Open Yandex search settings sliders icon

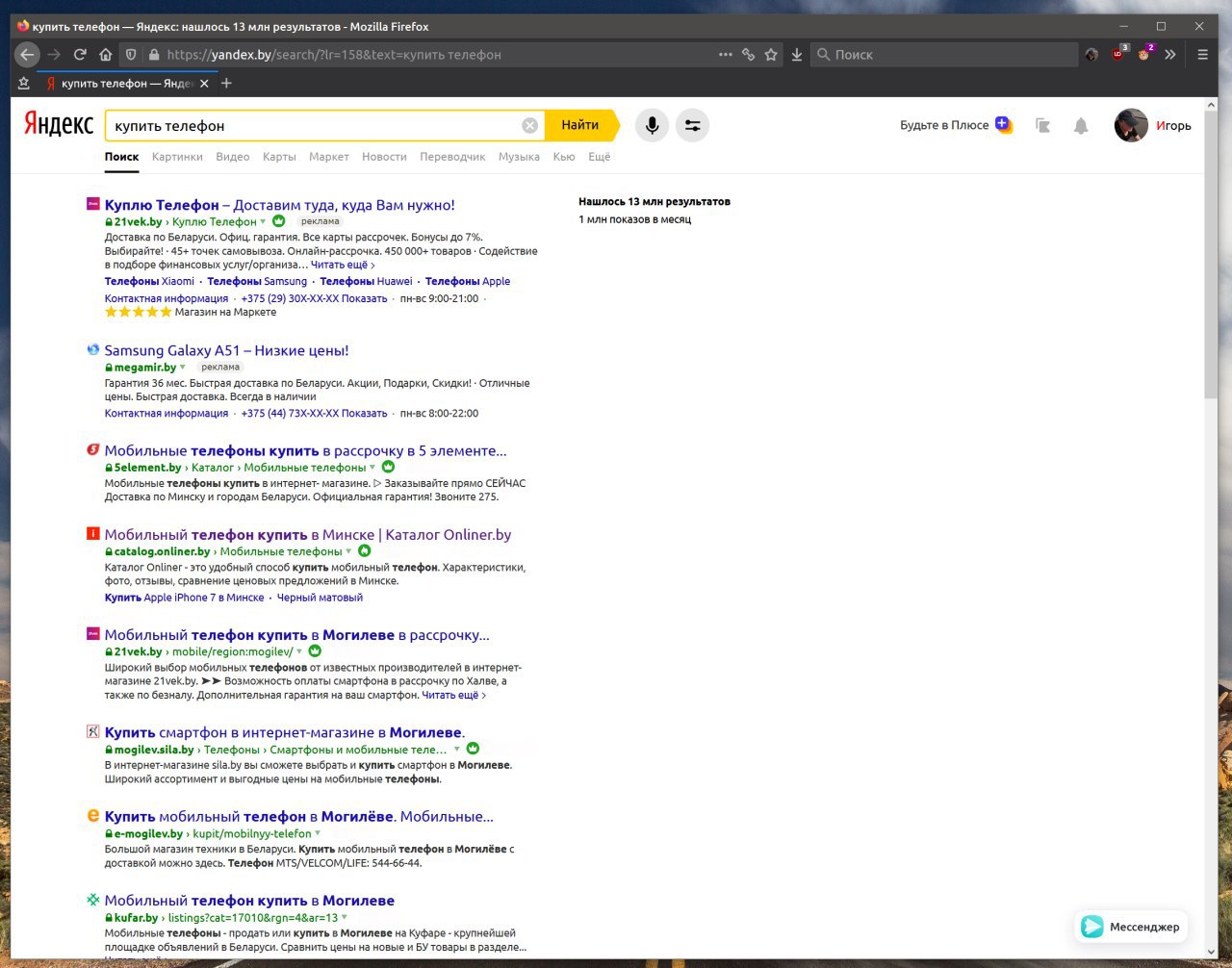coord(692,125)
